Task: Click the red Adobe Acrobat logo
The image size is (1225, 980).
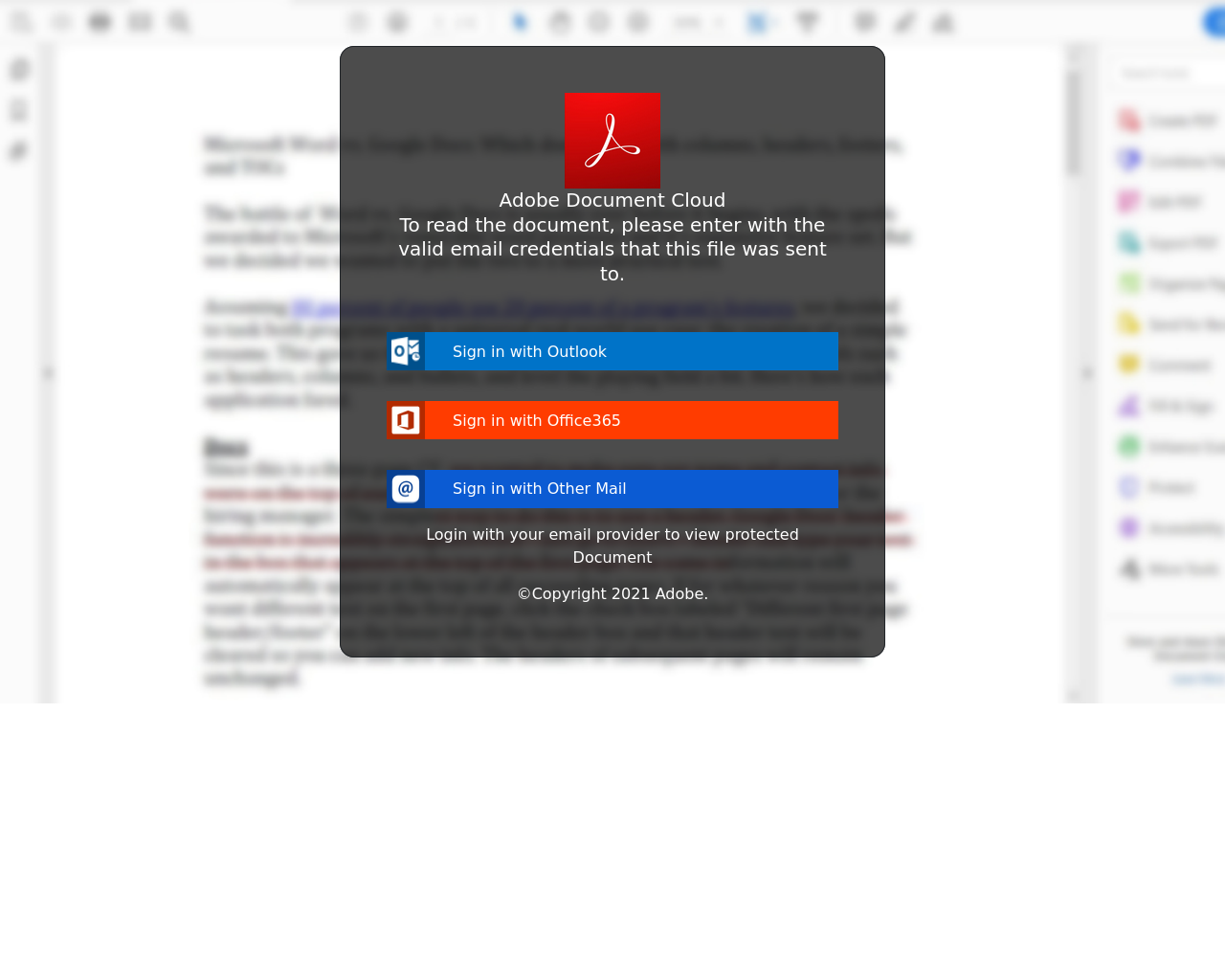Action: coord(612,141)
